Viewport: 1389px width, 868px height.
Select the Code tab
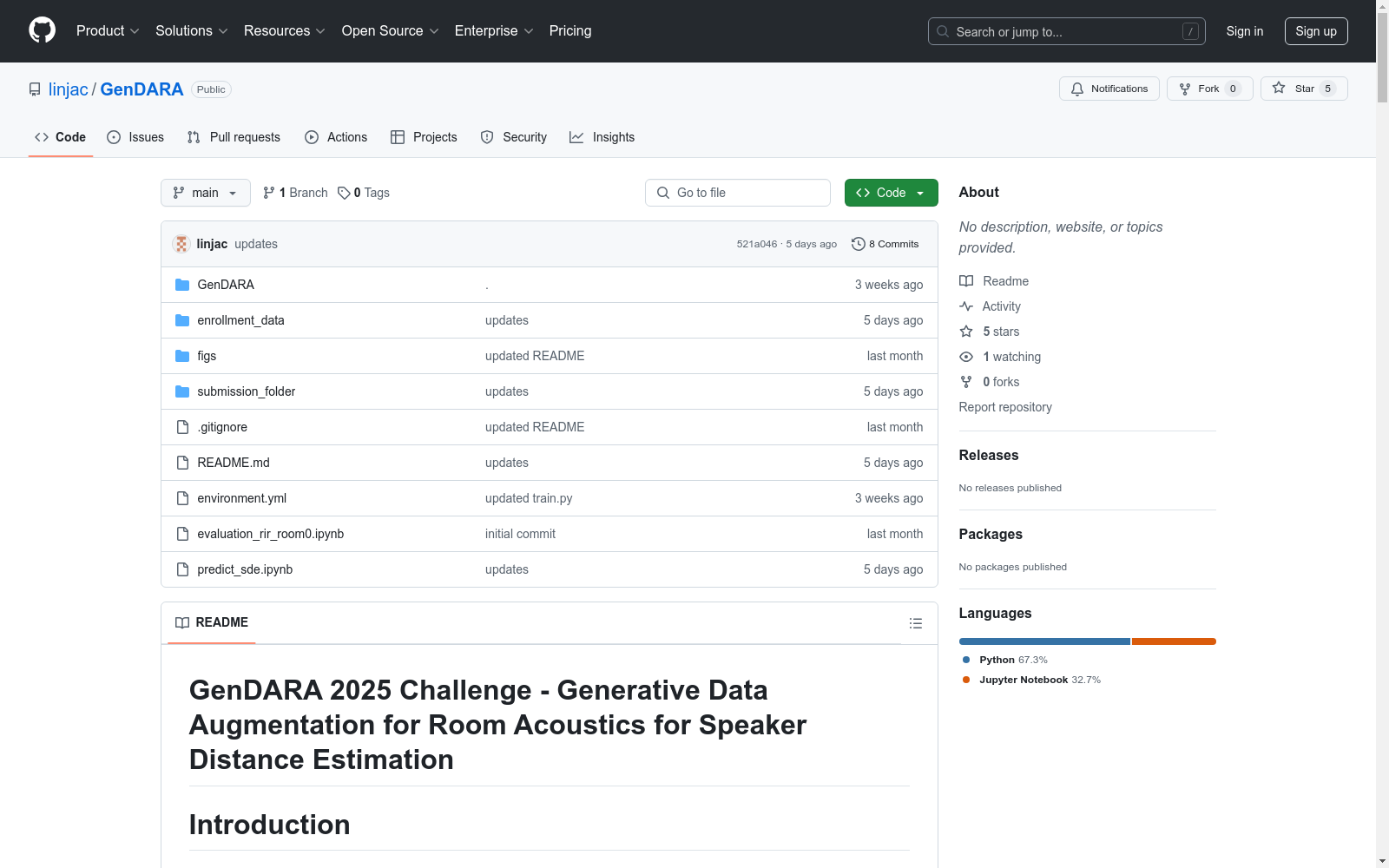coord(61,137)
